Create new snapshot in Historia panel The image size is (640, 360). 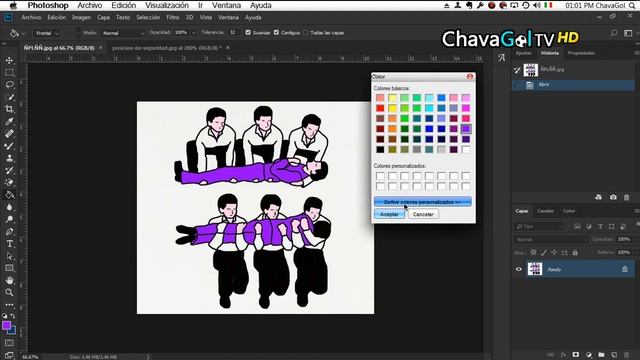click(x=613, y=197)
